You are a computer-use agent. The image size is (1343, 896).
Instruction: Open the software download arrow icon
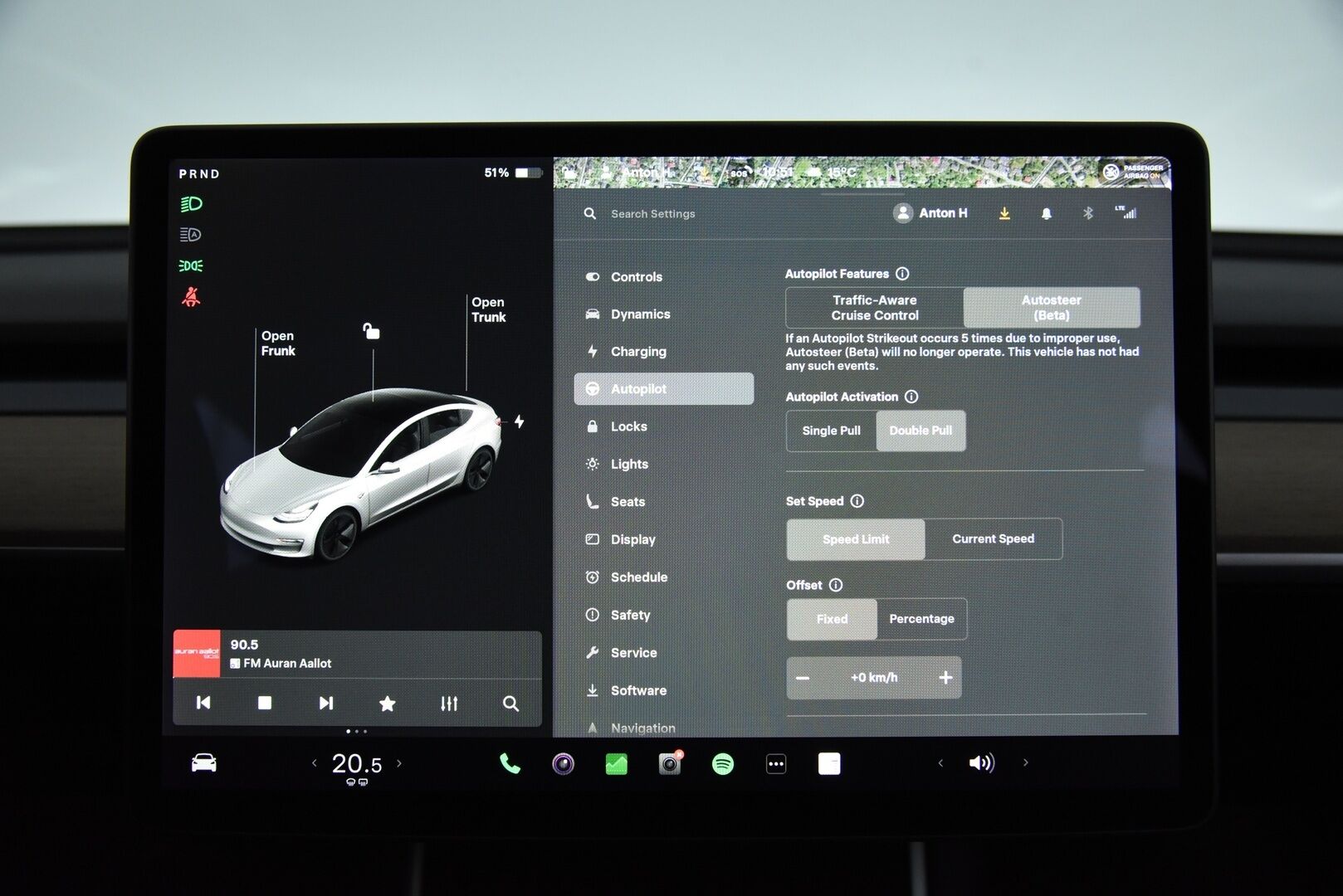pyautogui.click(x=1004, y=213)
